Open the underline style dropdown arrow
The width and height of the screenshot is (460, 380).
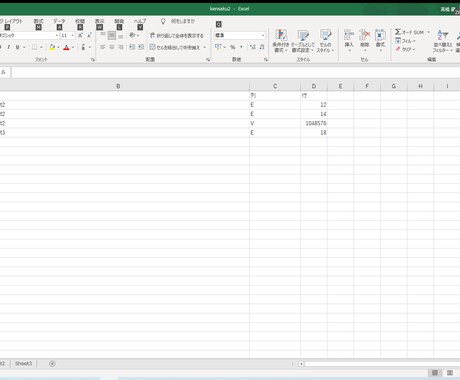pos(24,47)
